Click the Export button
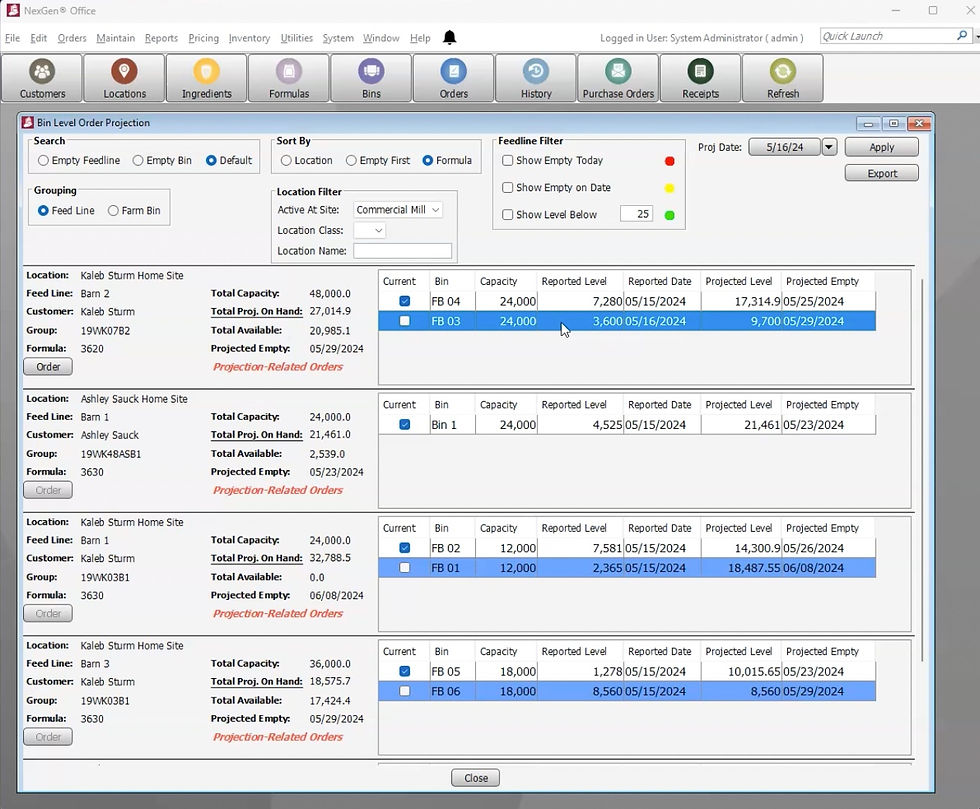Screen dimensions: 980x809 coord(881,173)
